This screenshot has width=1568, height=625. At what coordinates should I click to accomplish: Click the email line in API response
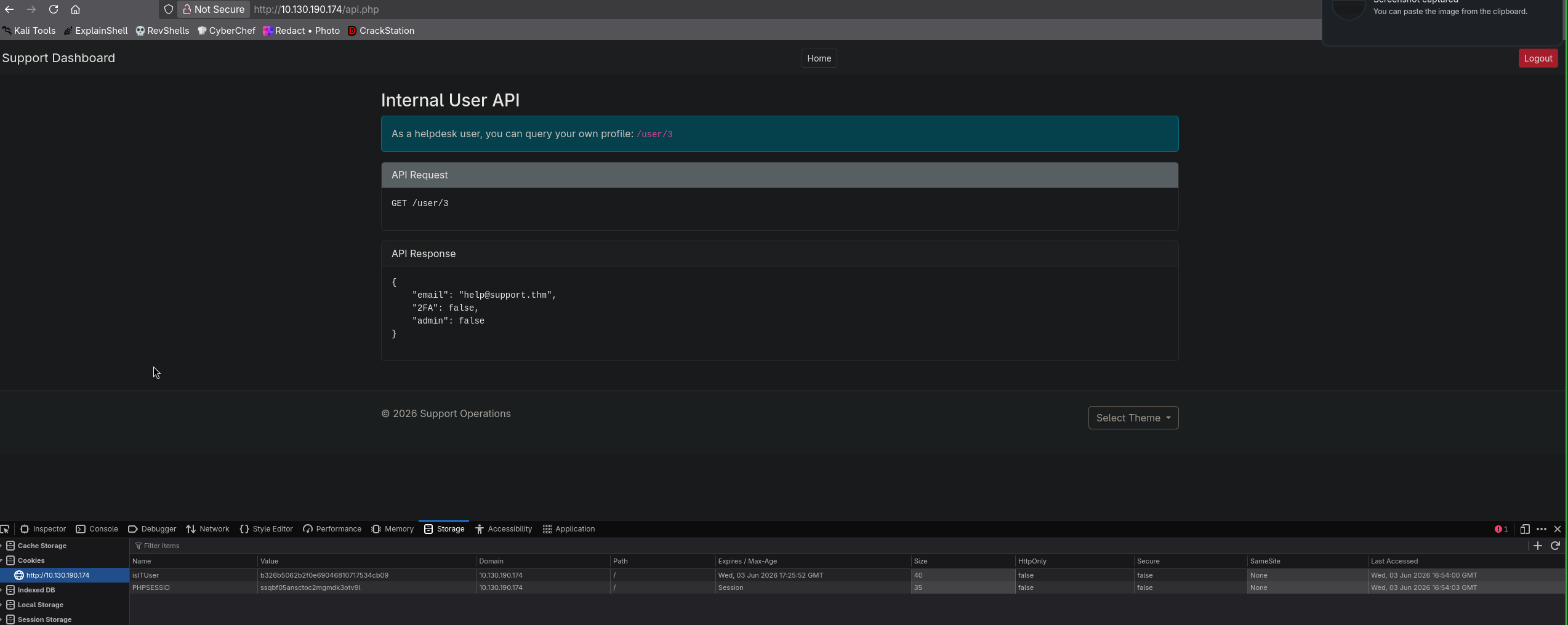coord(484,295)
